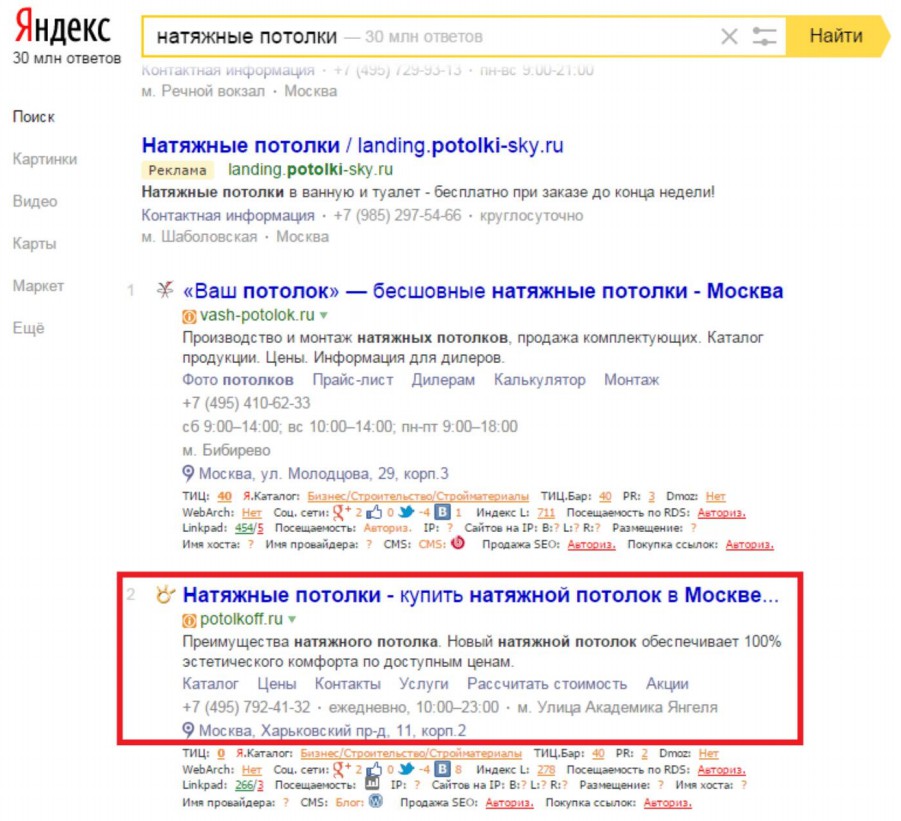Click the yellow Найти search button
This screenshot has height=821, width=901.
coord(836,36)
